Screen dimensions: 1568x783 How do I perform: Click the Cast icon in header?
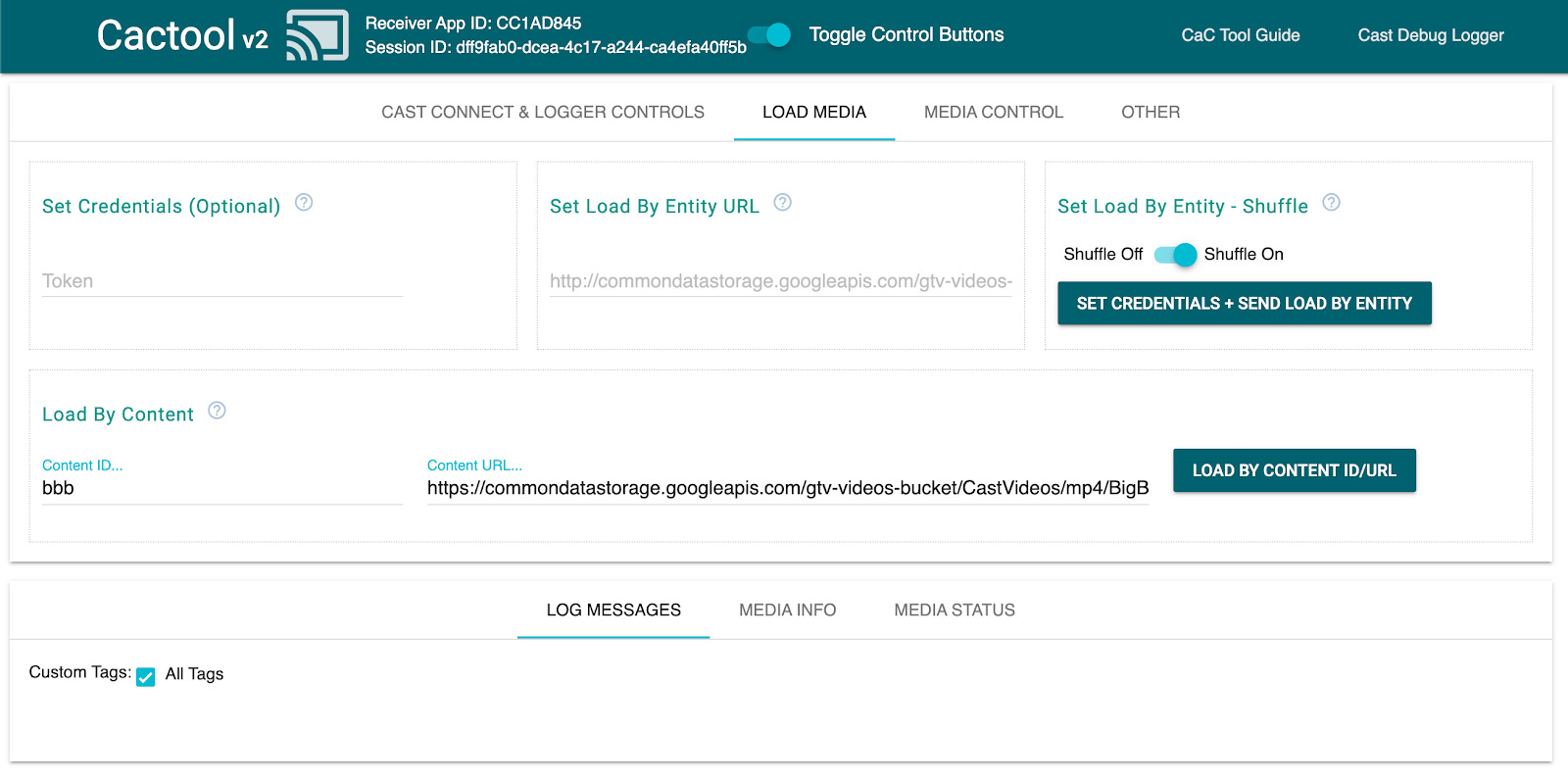(317, 35)
